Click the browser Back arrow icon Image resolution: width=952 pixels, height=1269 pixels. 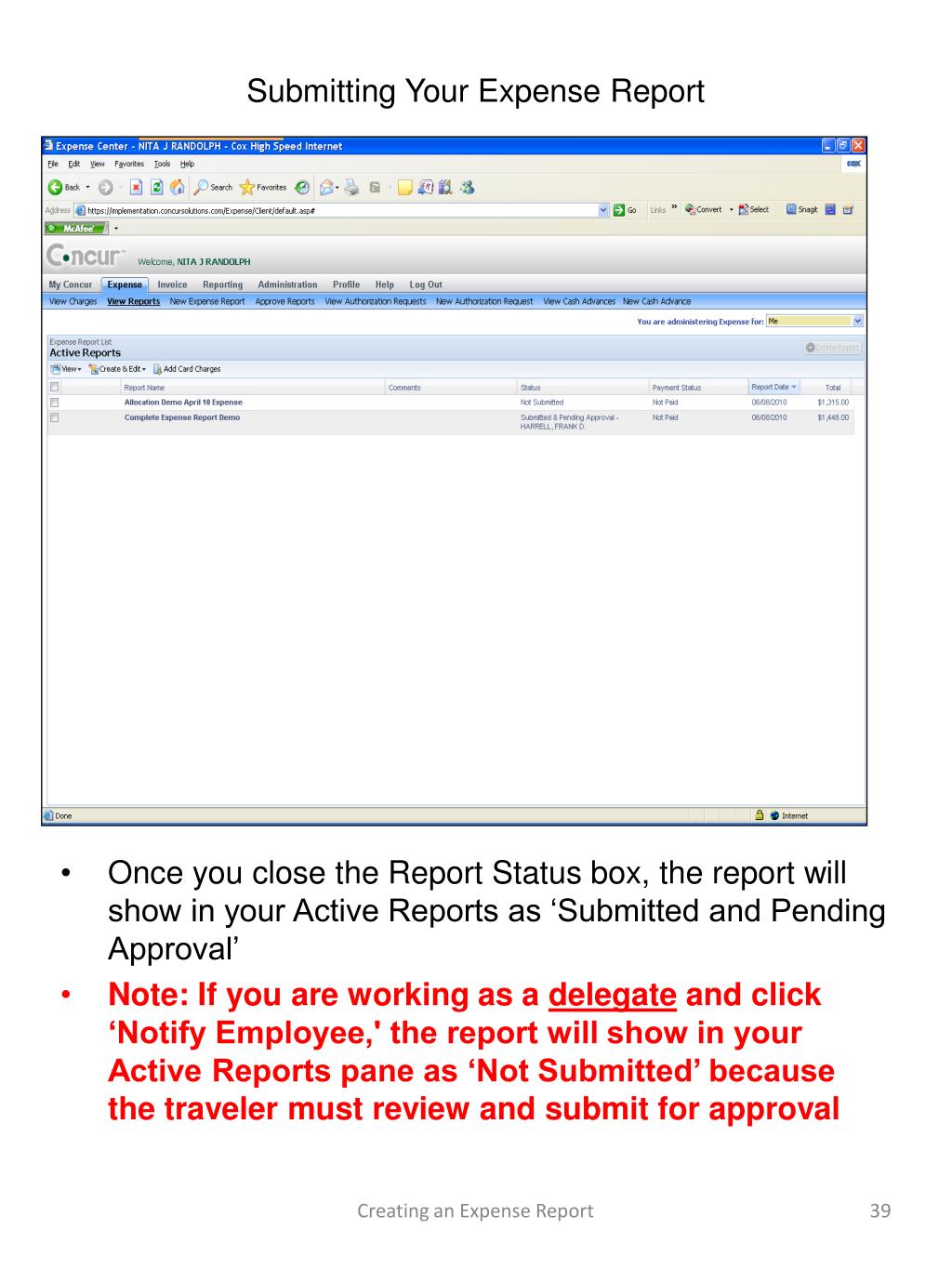(55, 187)
